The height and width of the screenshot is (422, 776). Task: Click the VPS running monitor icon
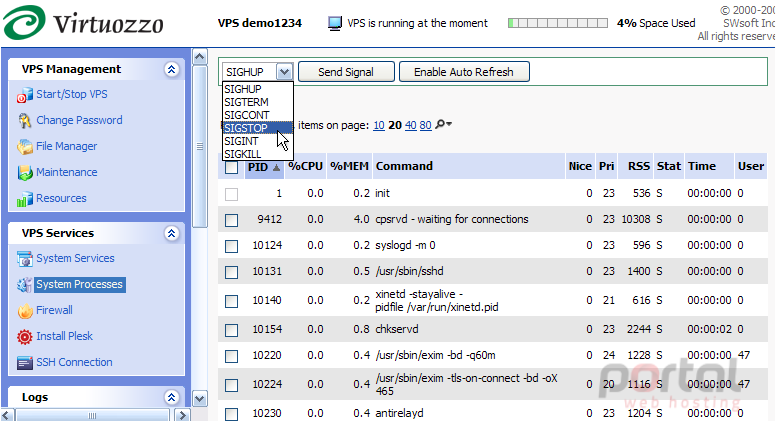[x=335, y=23]
